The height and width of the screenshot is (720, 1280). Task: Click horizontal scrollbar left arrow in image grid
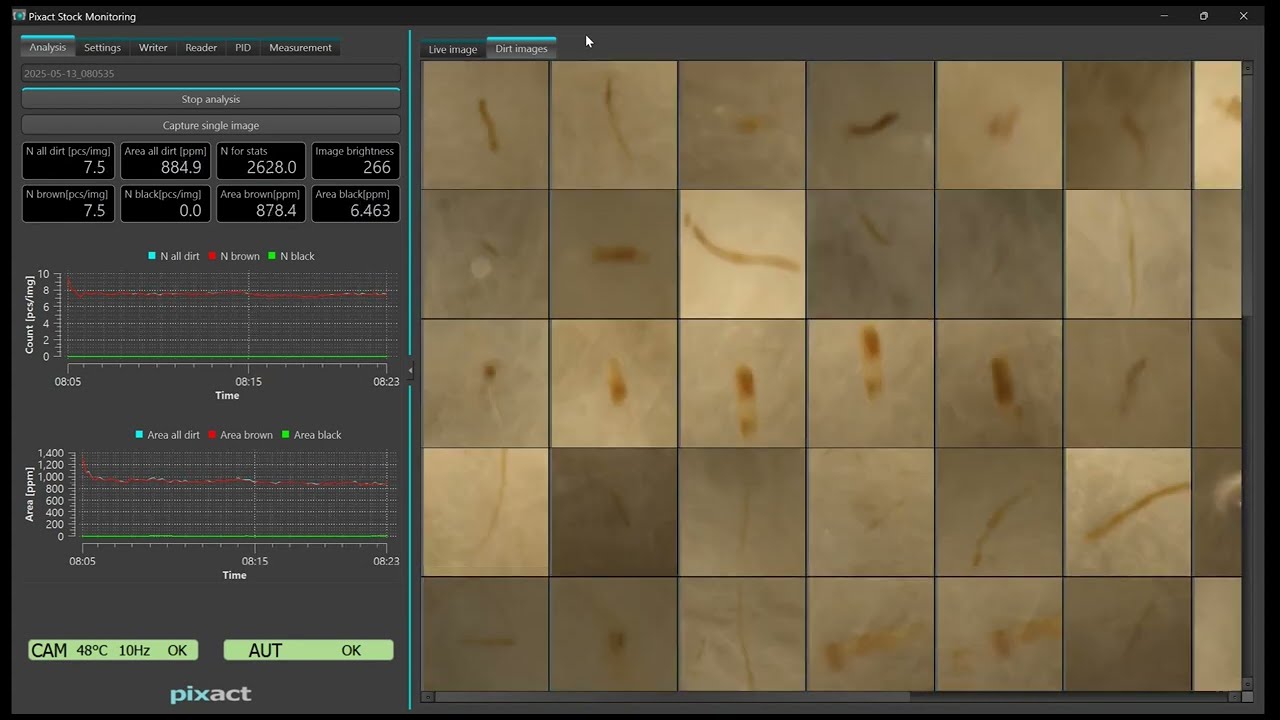(x=428, y=696)
